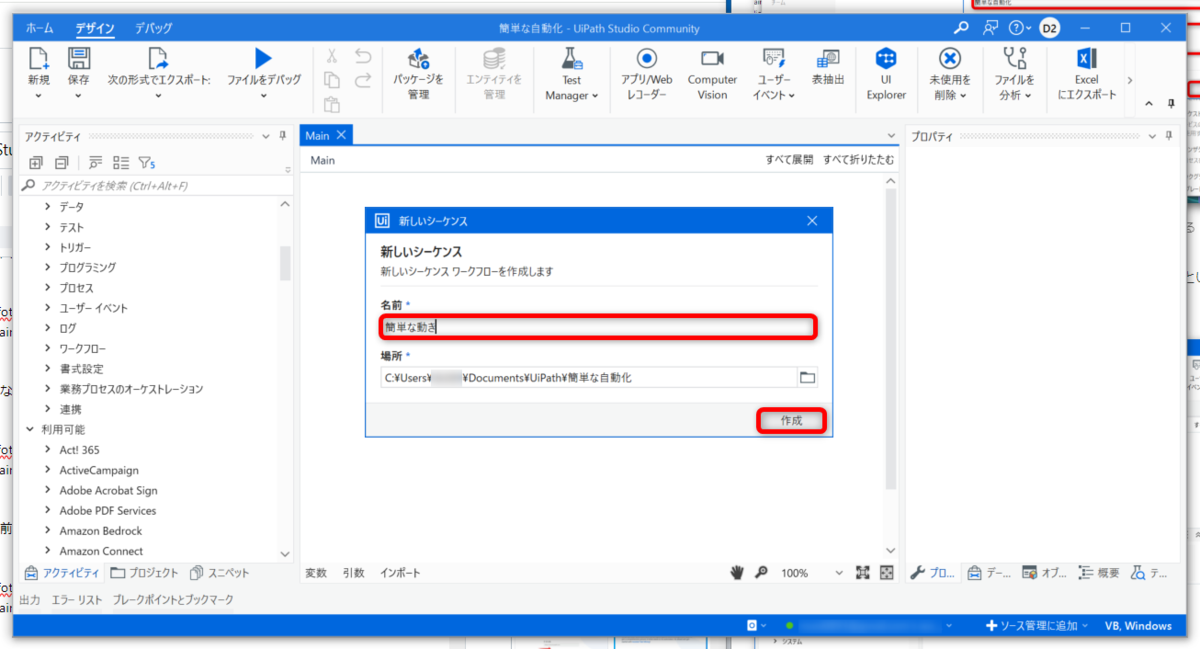
Task: Click the 場所 path field
Action: 589,378
